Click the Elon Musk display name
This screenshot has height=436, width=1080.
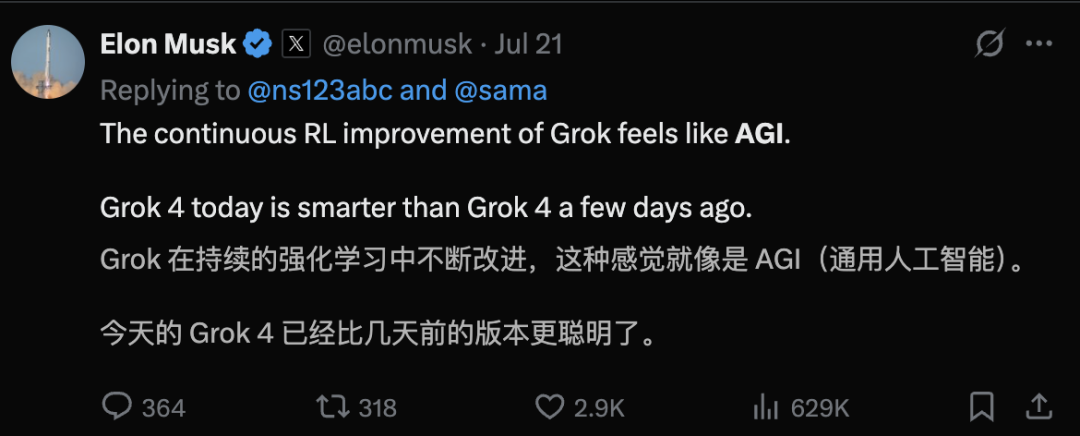click(168, 44)
